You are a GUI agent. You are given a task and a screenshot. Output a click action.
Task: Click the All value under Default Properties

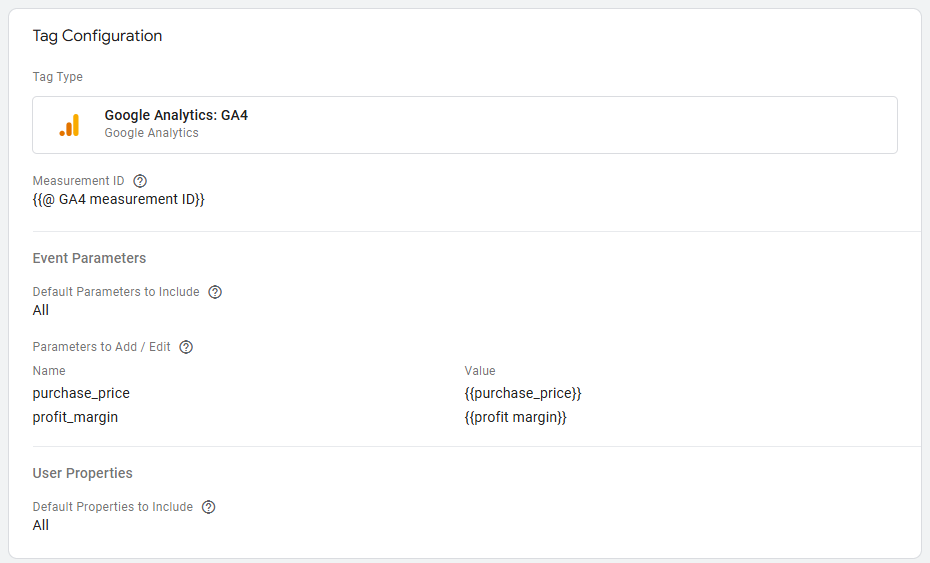coord(41,525)
